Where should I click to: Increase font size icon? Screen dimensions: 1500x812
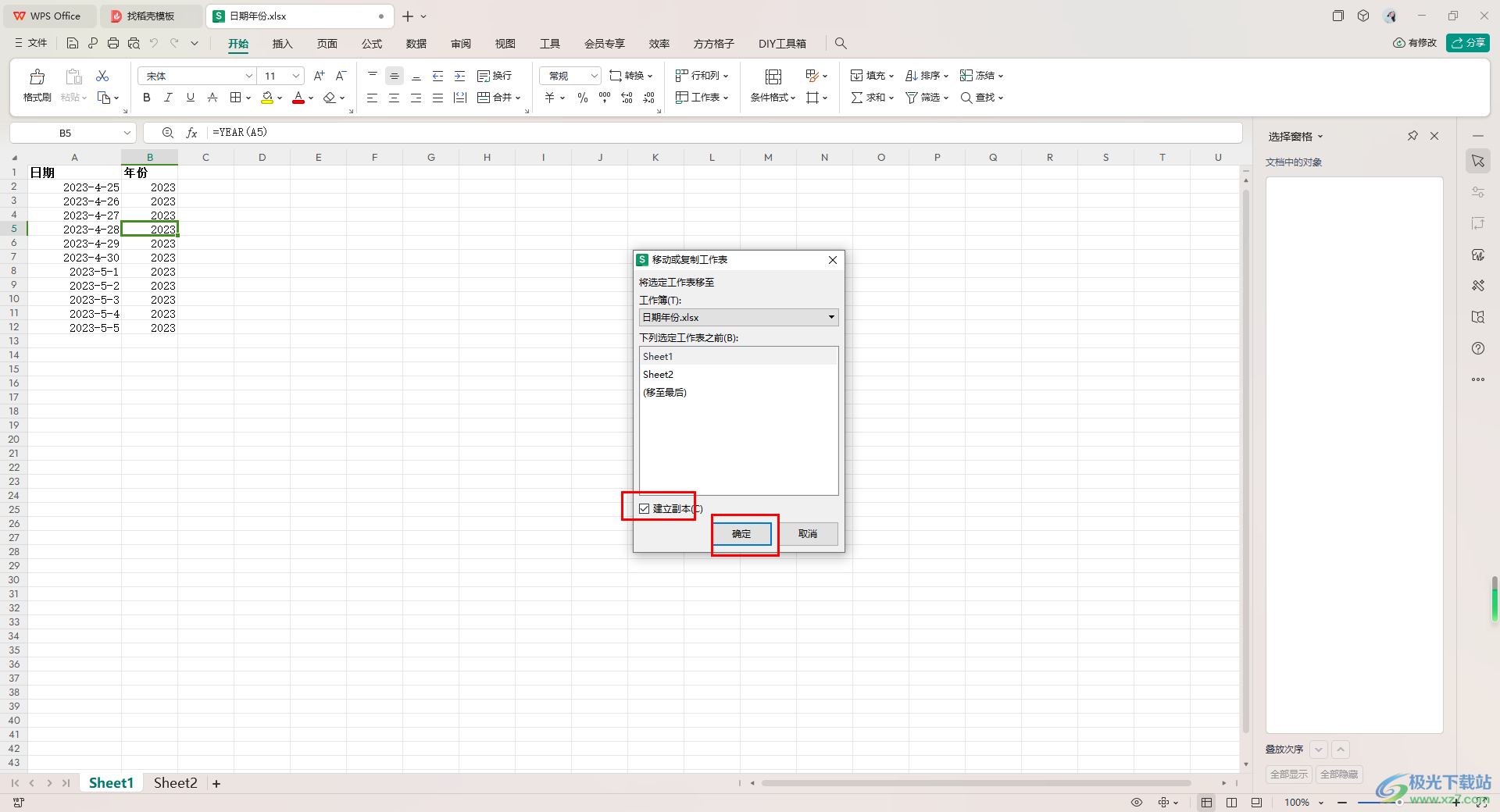(319, 76)
